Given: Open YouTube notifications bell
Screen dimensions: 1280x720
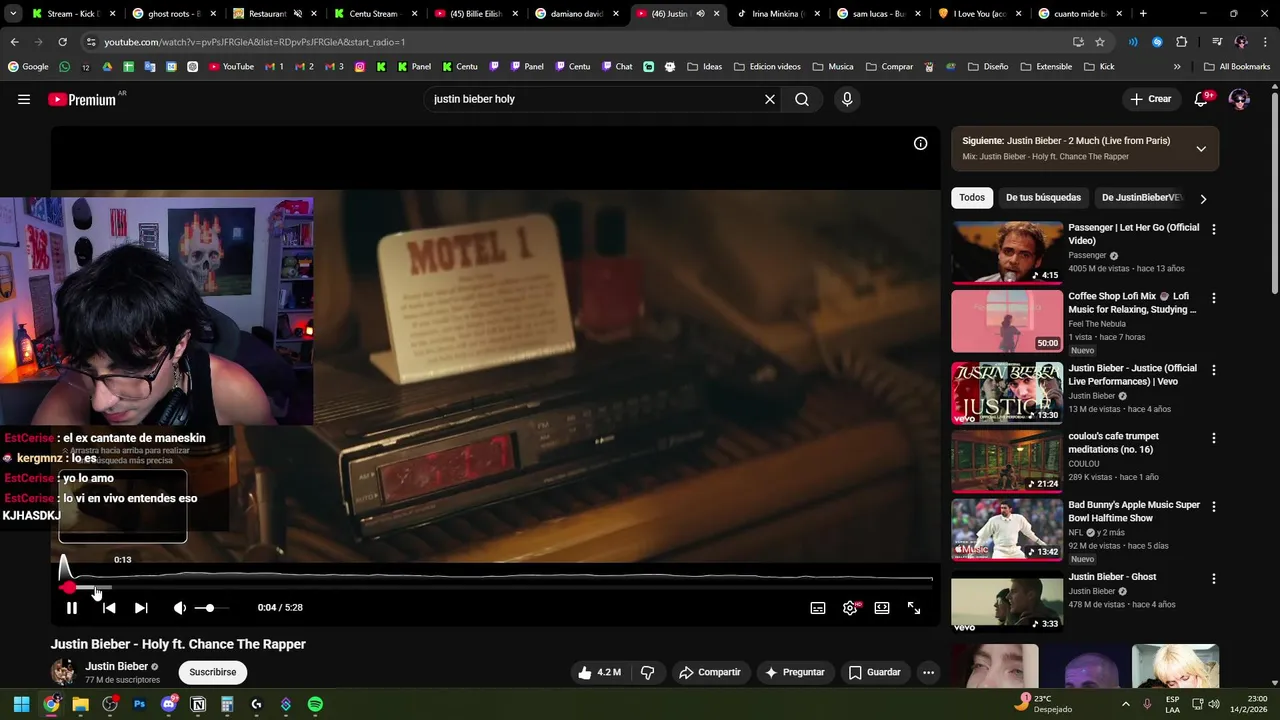Looking at the screenshot, I should coord(1202,99).
